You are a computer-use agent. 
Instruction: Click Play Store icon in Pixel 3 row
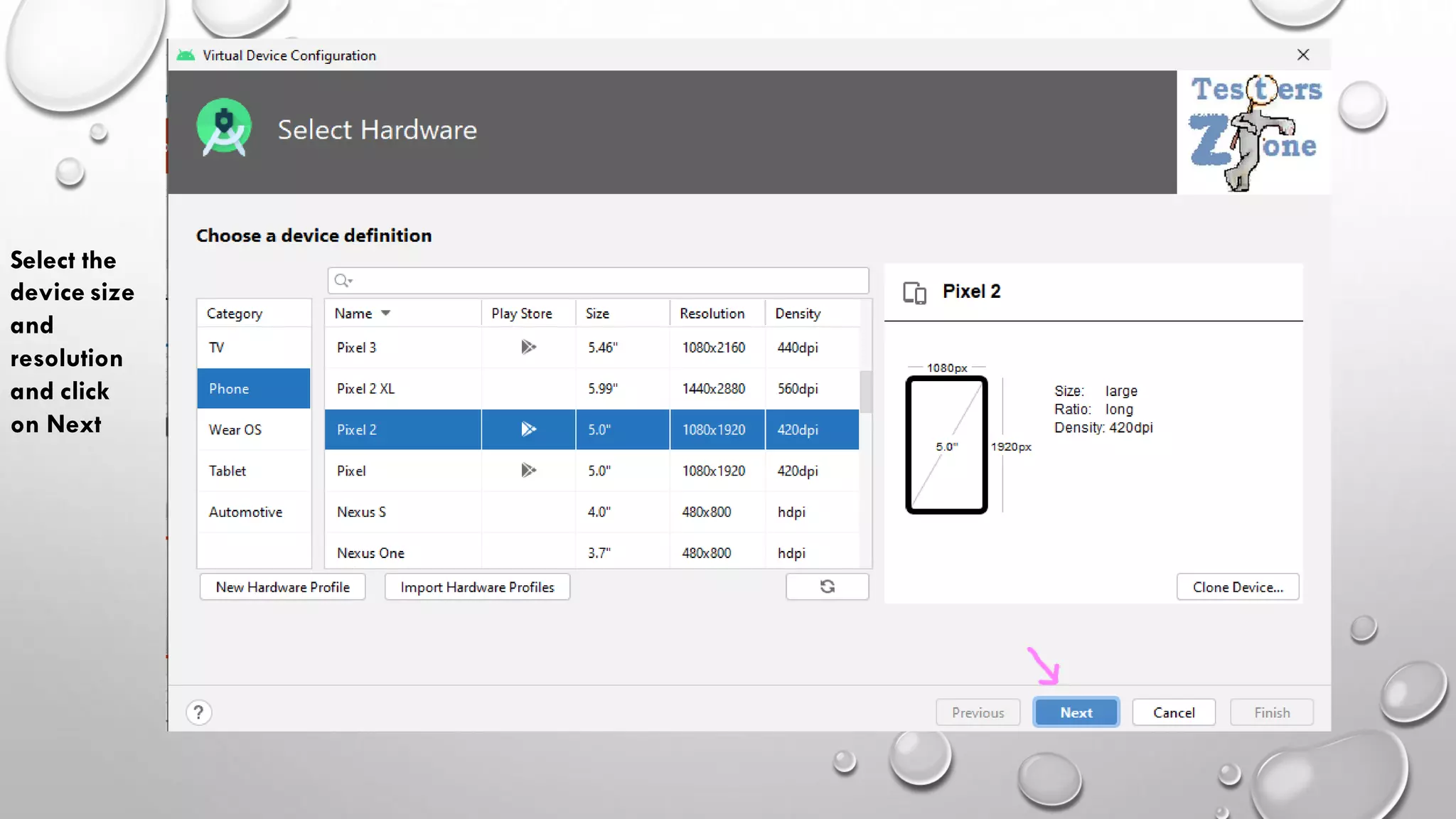click(x=528, y=347)
